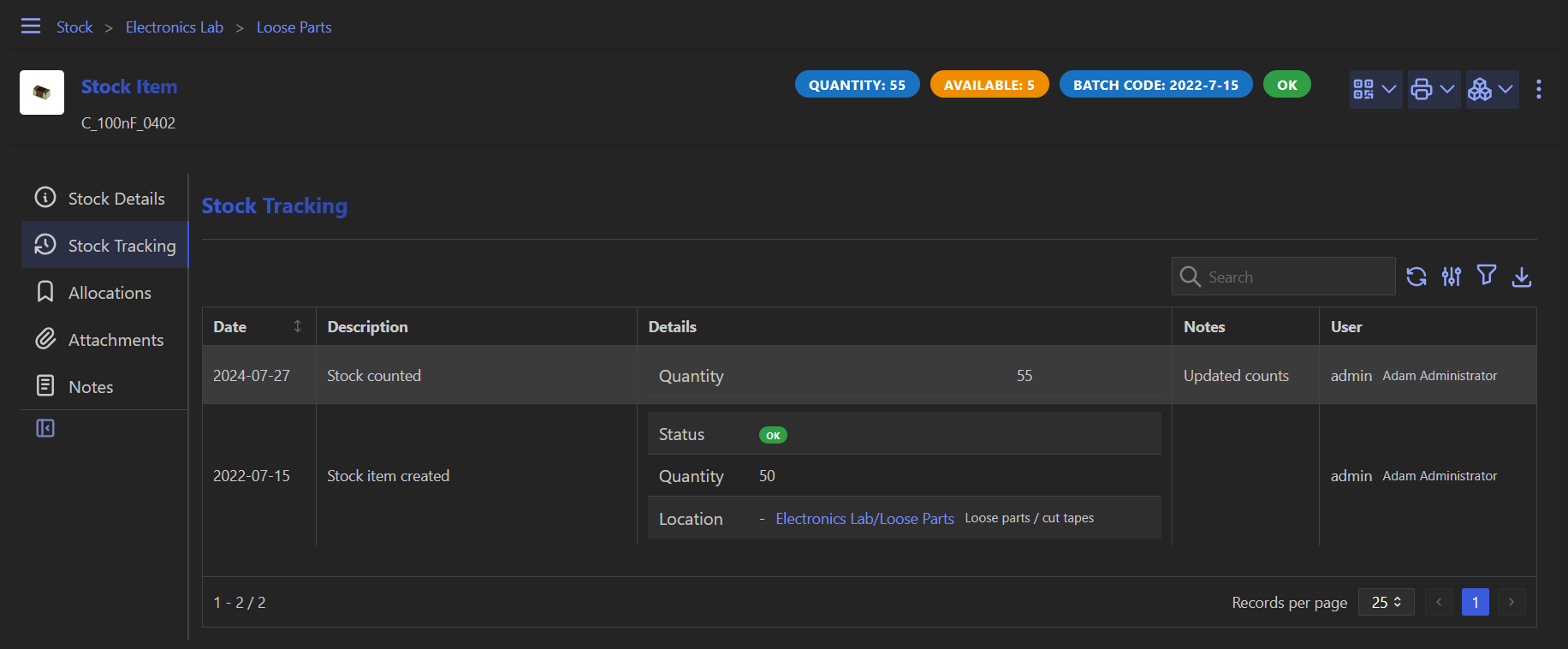Open the hamburger navigation menu
This screenshot has height=649, width=1568.
coord(31,26)
